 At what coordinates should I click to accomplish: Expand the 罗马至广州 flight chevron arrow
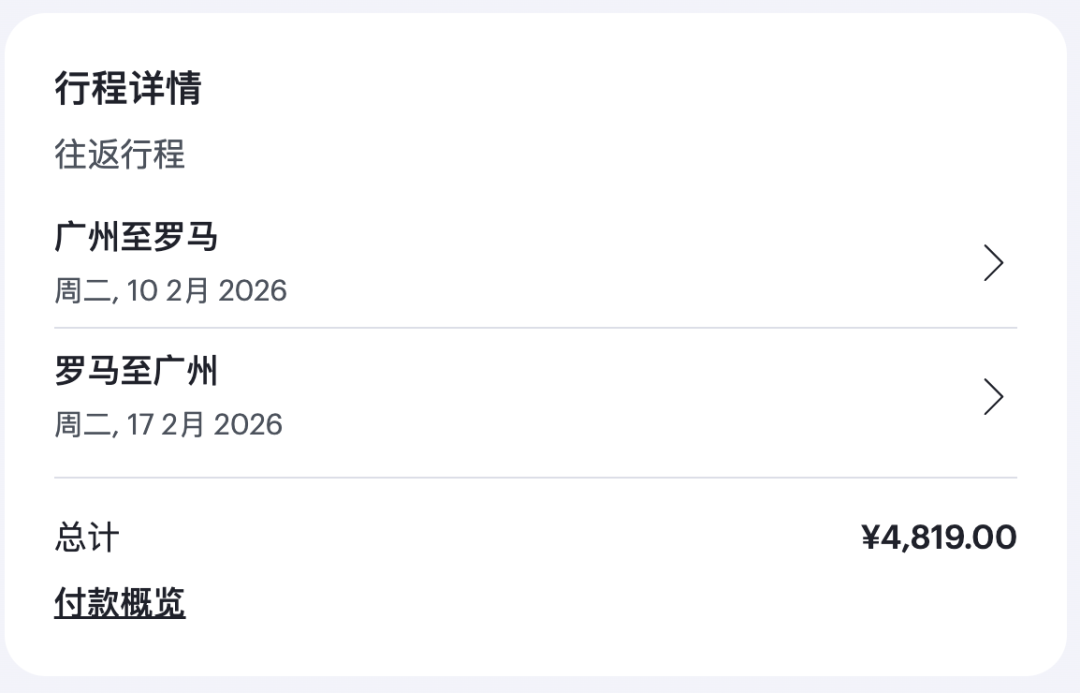[x=993, y=397]
